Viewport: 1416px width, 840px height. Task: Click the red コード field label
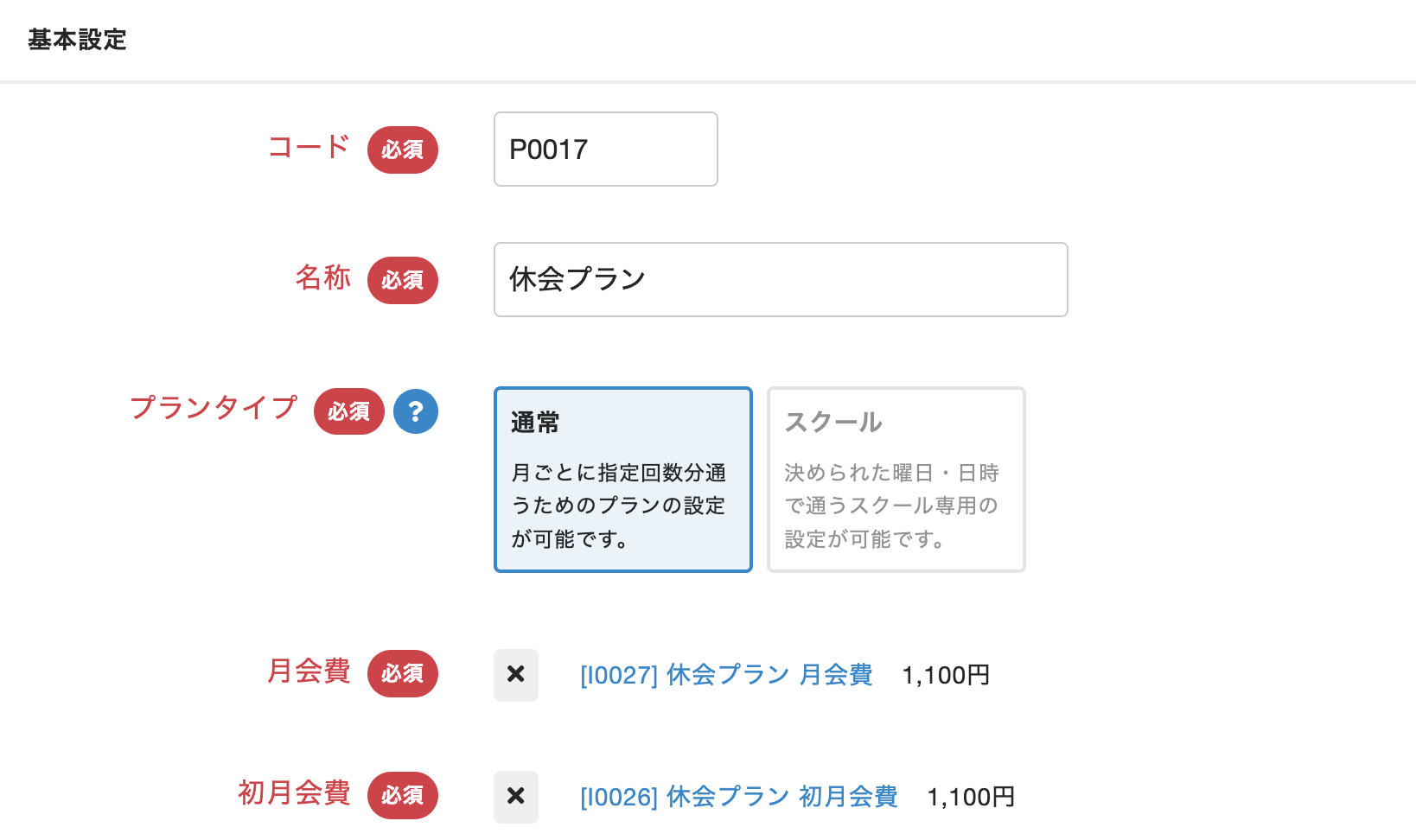309,147
